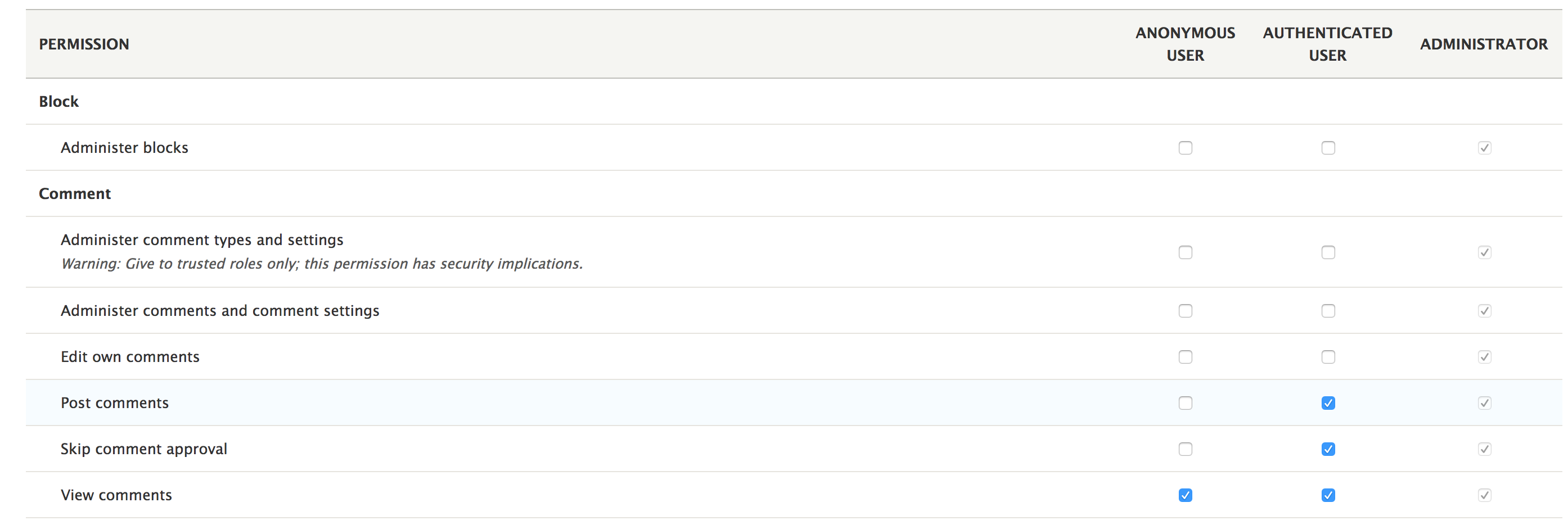Click the Permission column header
This screenshot has height=525, width=1568.
[x=84, y=44]
